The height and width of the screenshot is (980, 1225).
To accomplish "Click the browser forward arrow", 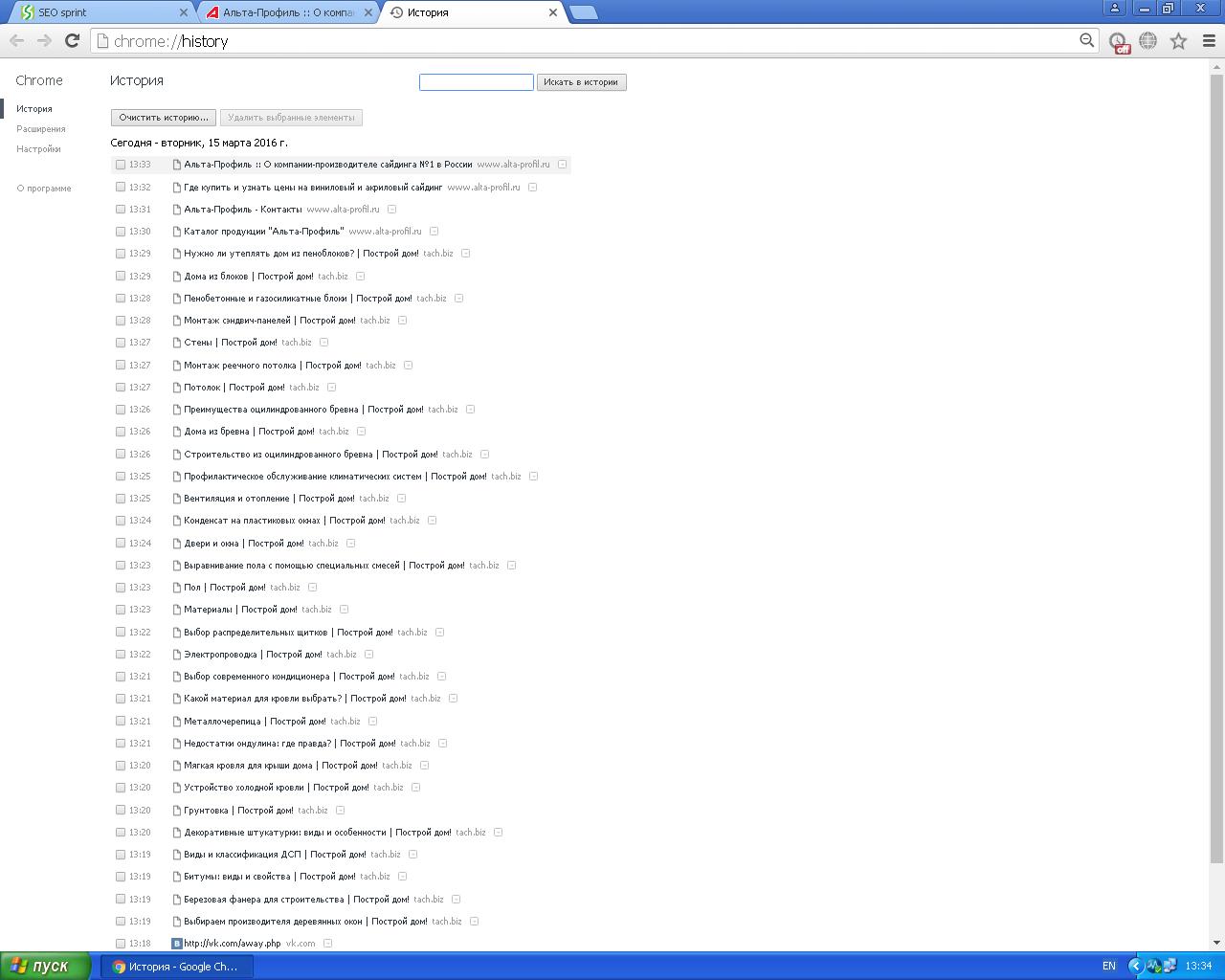I will [44, 41].
